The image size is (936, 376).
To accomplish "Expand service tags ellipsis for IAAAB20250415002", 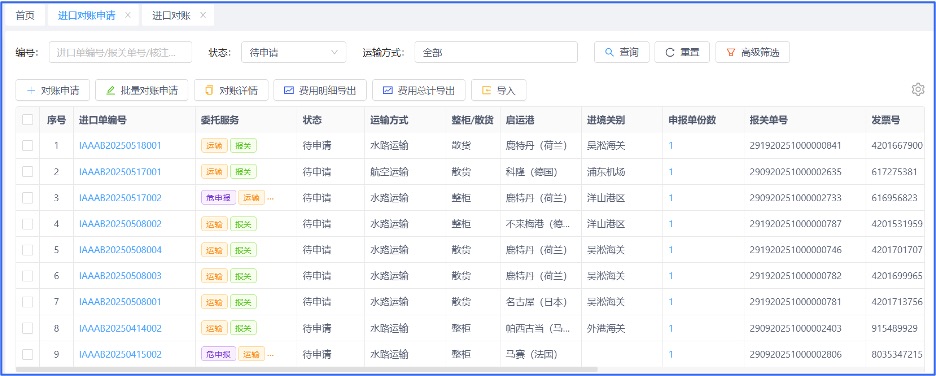I will [x=270, y=355].
